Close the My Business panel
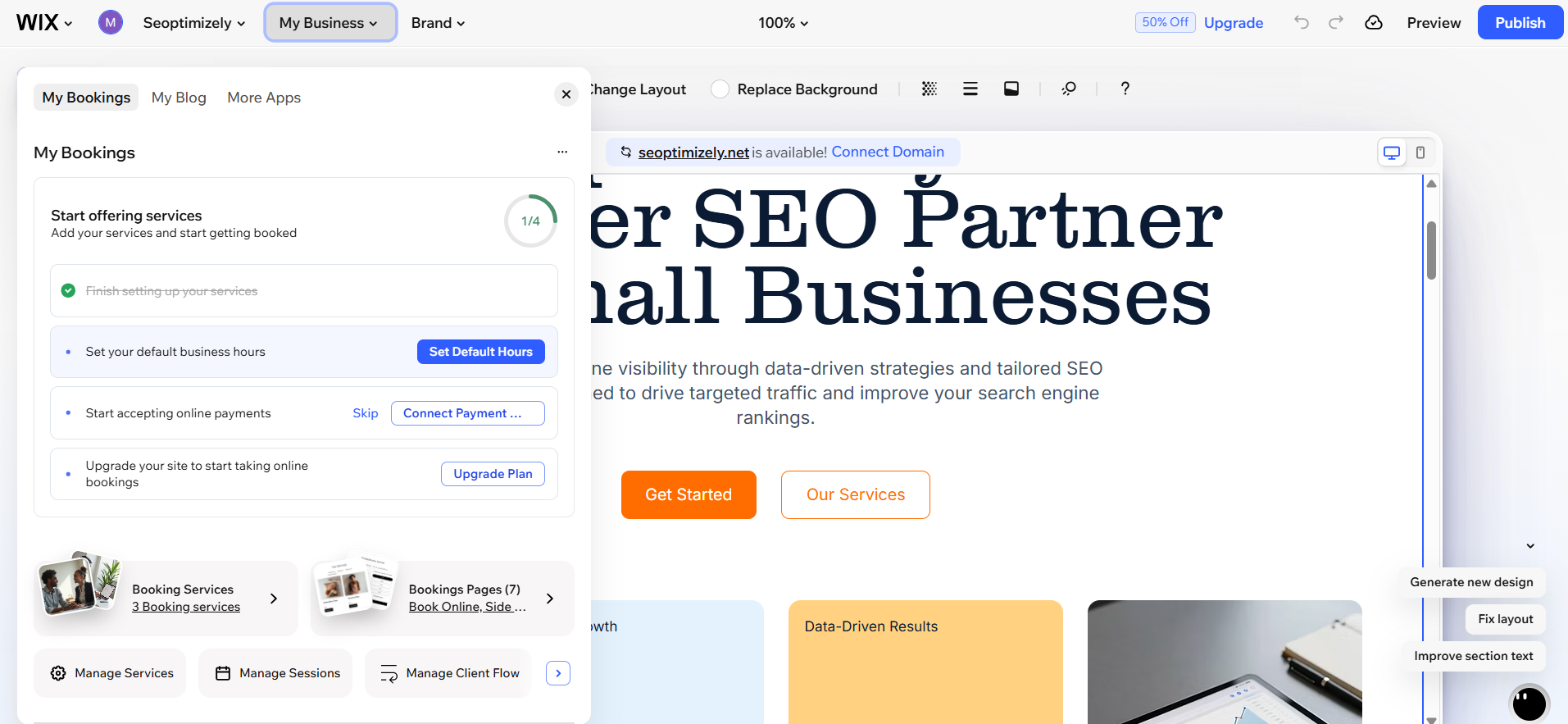 (566, 94)
